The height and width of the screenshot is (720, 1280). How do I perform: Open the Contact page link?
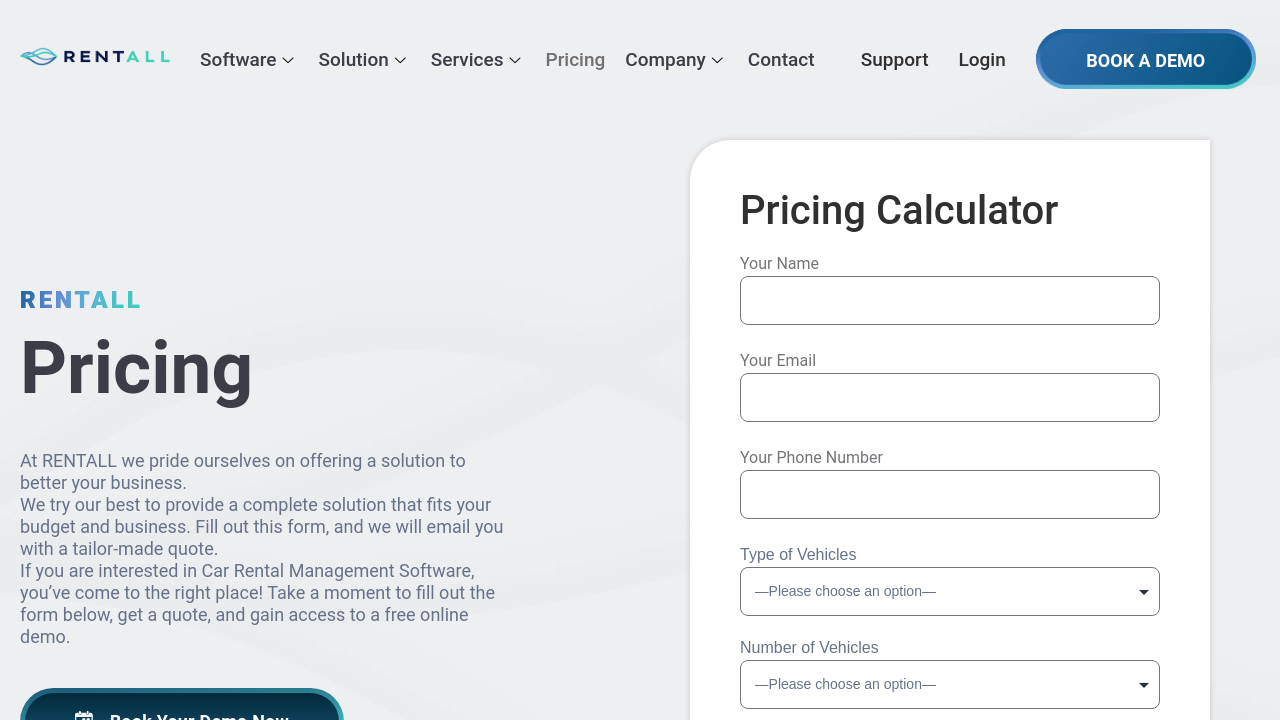781,60
